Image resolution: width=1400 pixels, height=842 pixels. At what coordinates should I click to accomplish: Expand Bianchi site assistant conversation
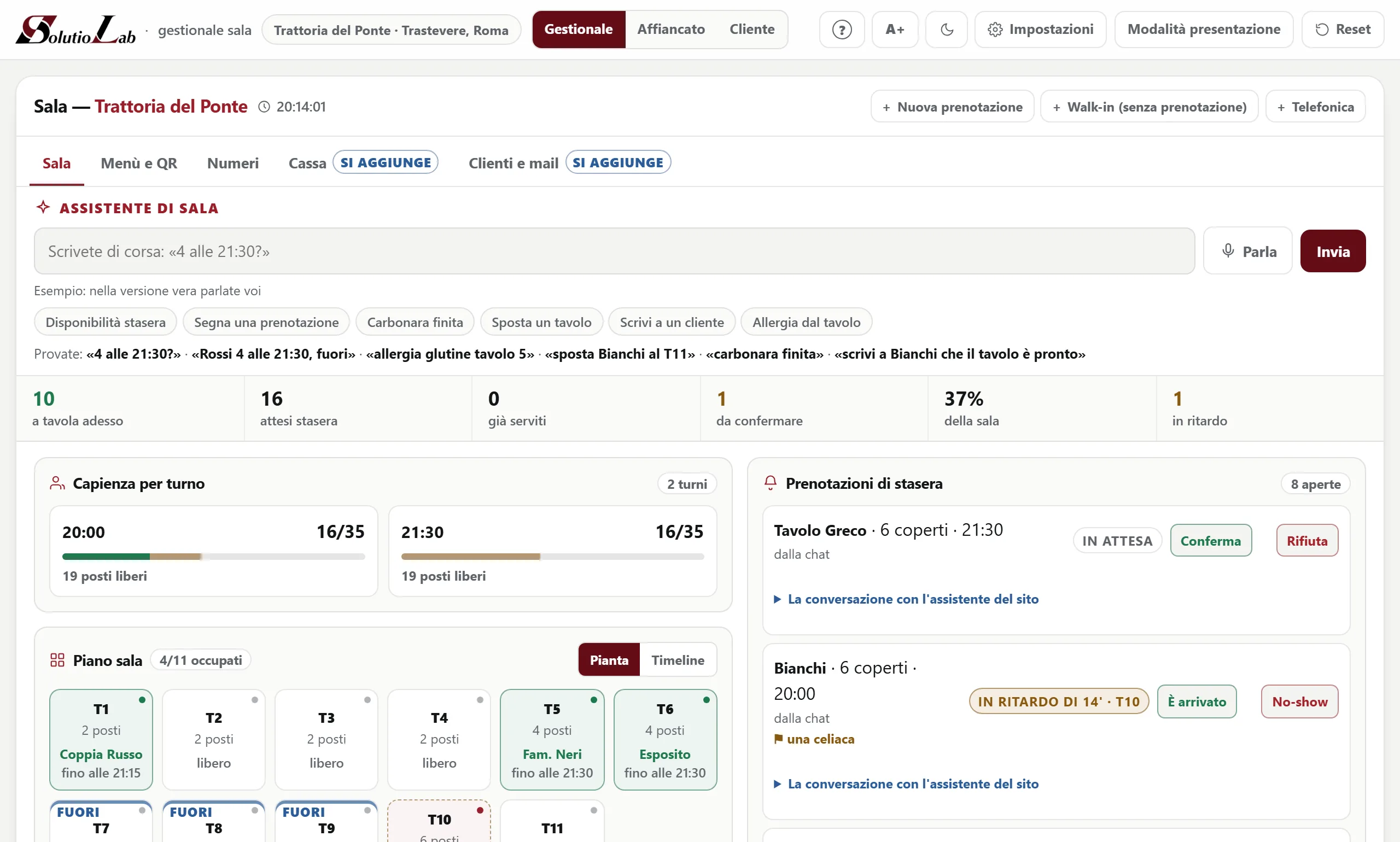906,783
